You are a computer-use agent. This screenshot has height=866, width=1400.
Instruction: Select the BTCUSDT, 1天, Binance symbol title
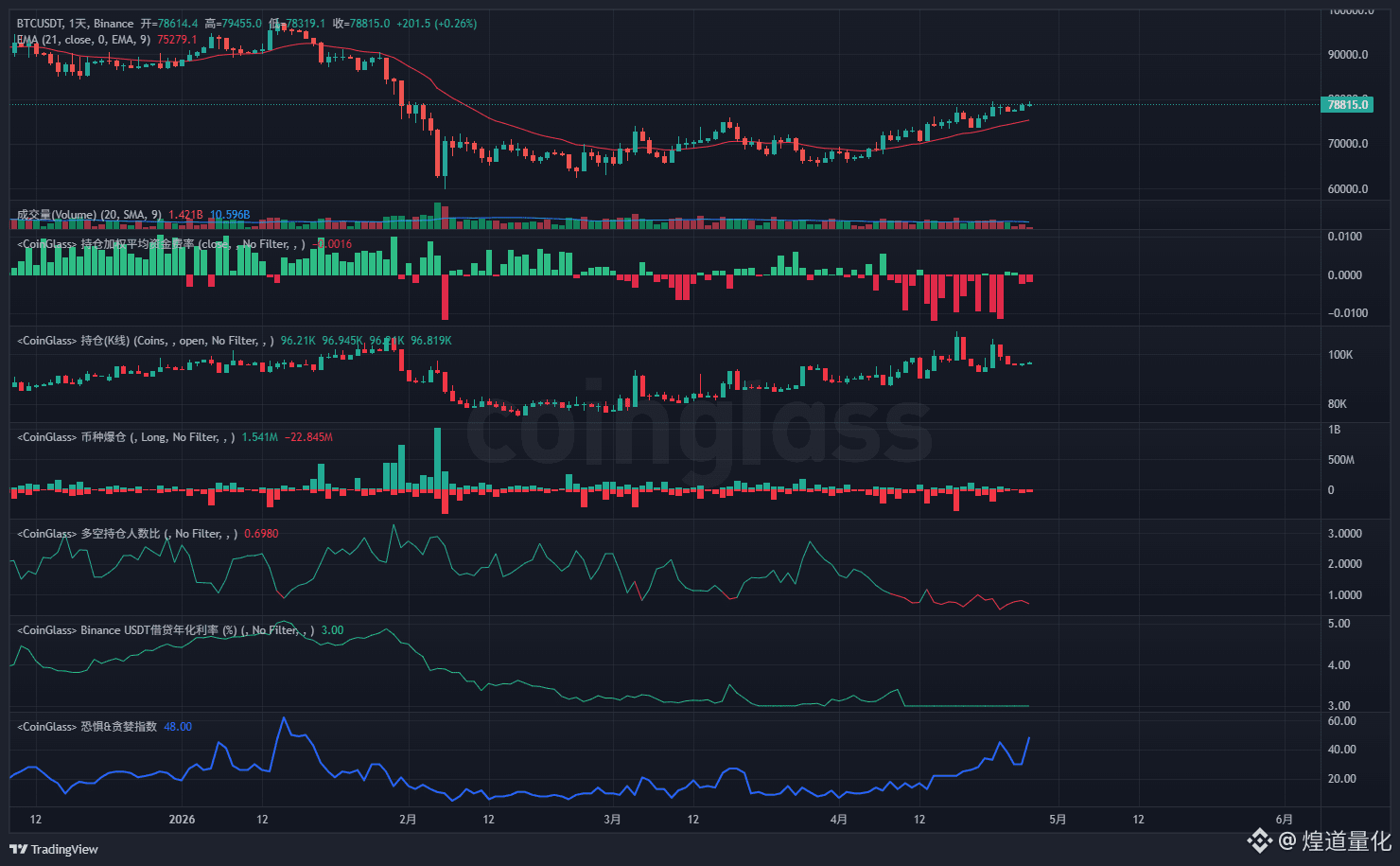tap(76, 24)
